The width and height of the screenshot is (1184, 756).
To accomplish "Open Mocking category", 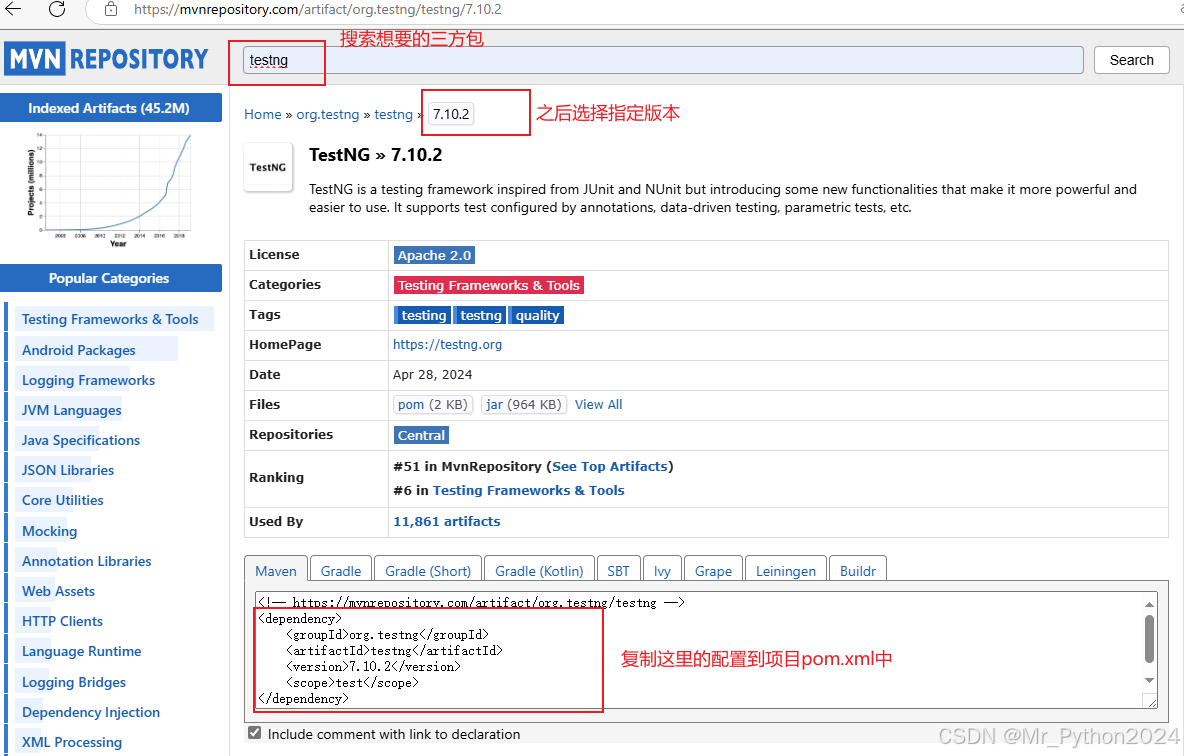I will pyautogui.click(x=49, y=532).
